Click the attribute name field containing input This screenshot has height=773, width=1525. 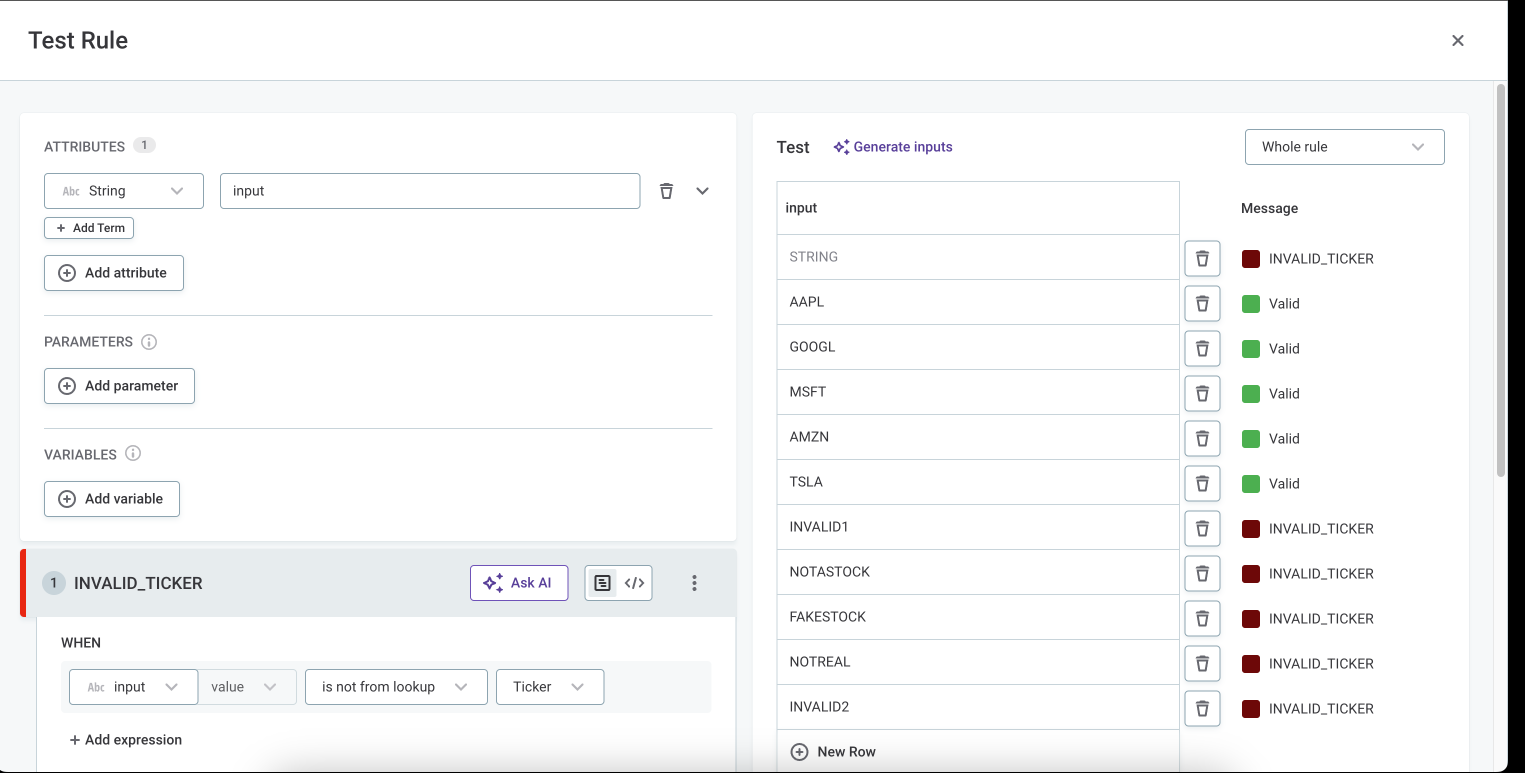pos(429,191)
